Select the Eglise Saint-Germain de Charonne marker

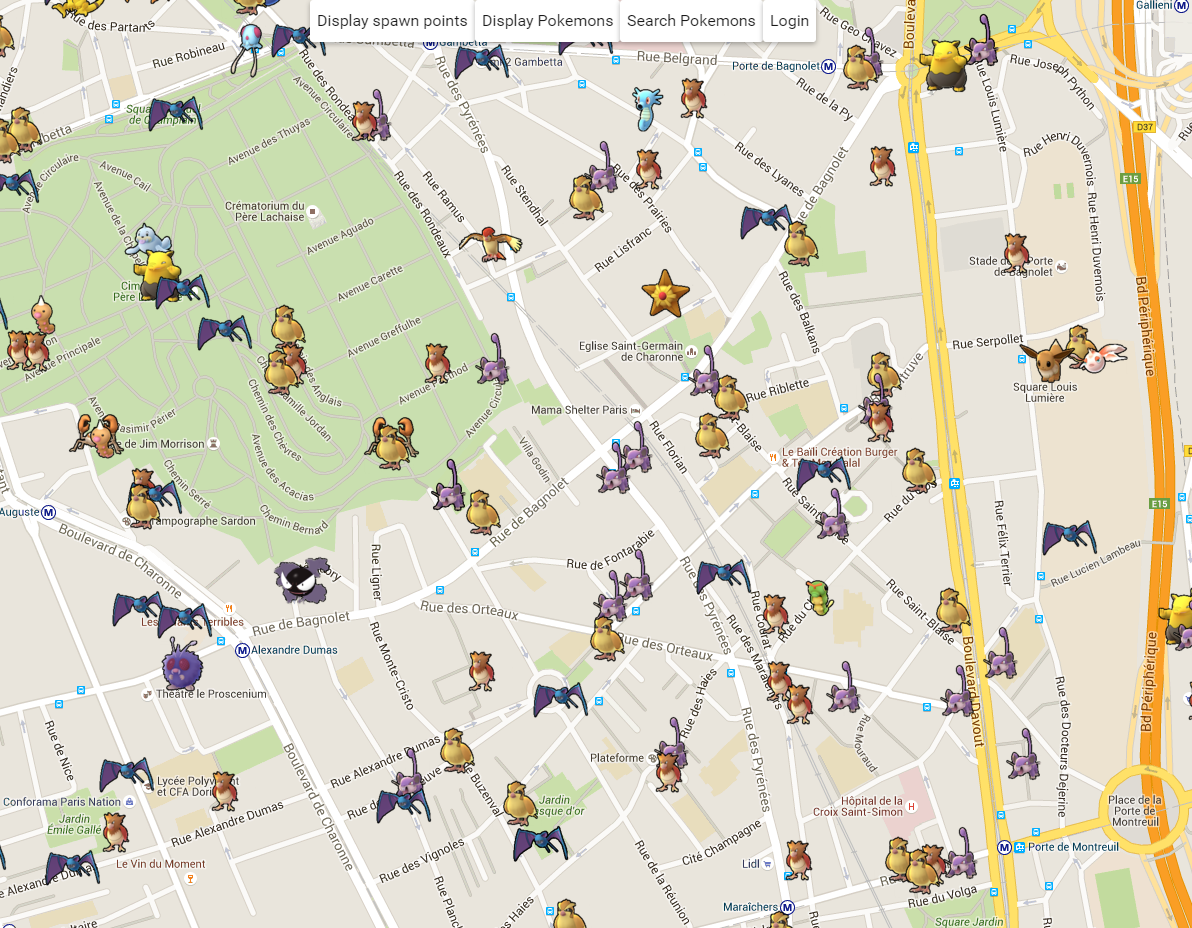tap(692, 351)
